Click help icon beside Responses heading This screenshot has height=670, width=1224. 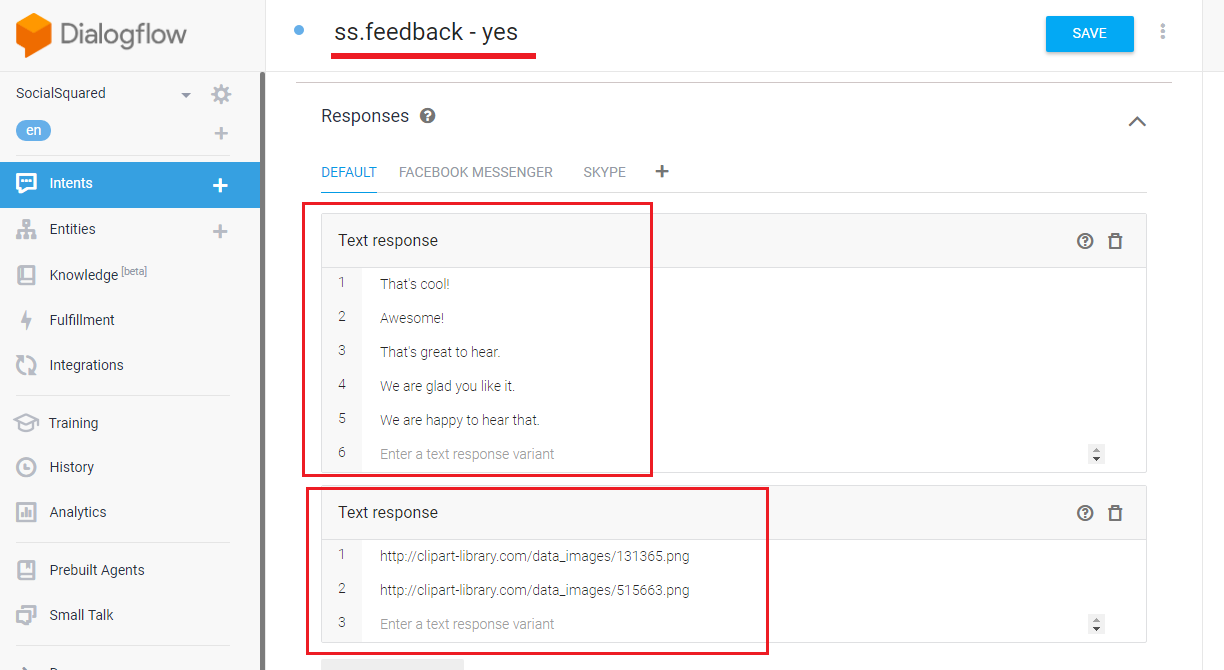click(x=428, y=116)
